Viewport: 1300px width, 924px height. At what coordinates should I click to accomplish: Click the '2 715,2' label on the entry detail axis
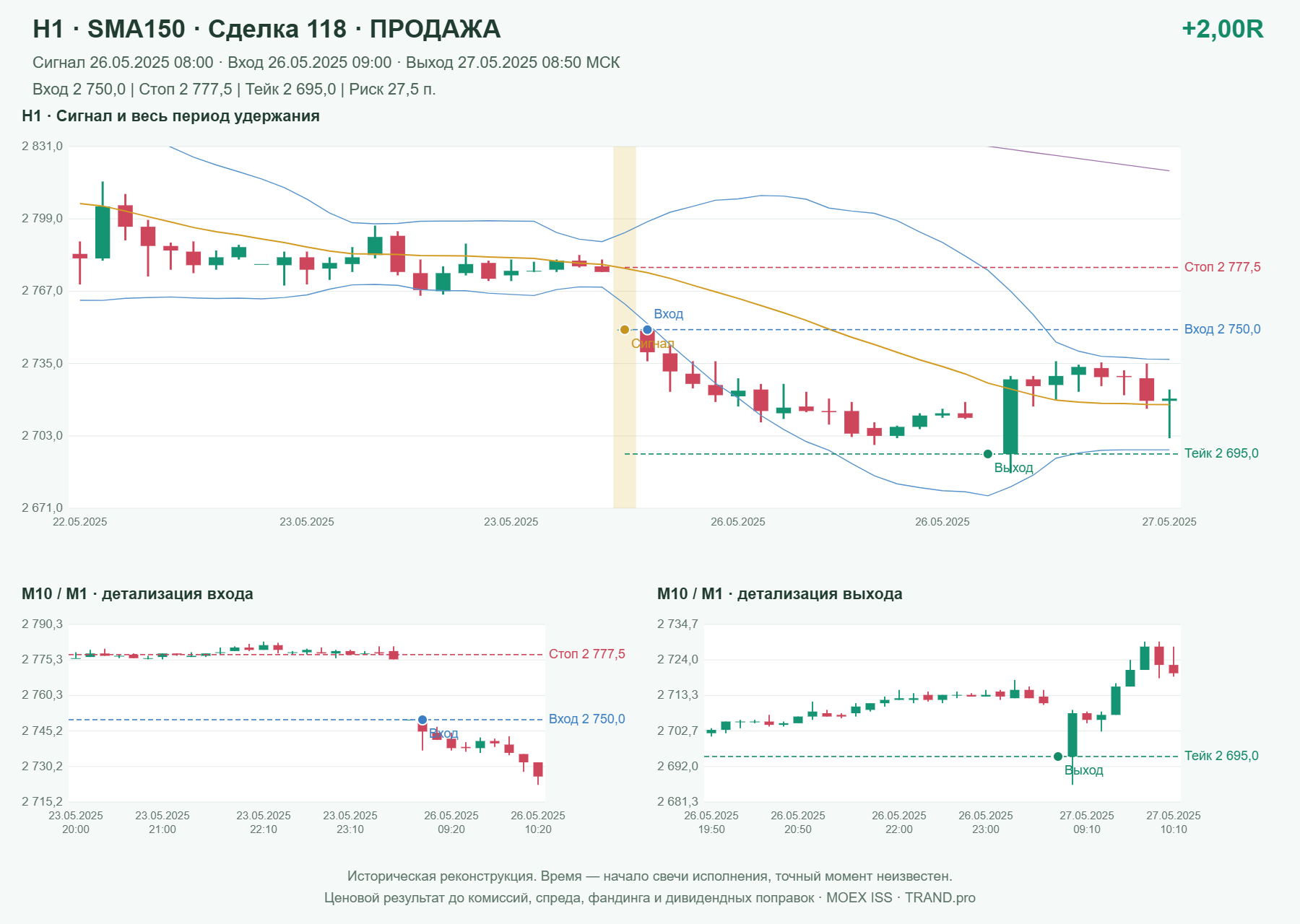pyautogui.click(x=42, y=801)
